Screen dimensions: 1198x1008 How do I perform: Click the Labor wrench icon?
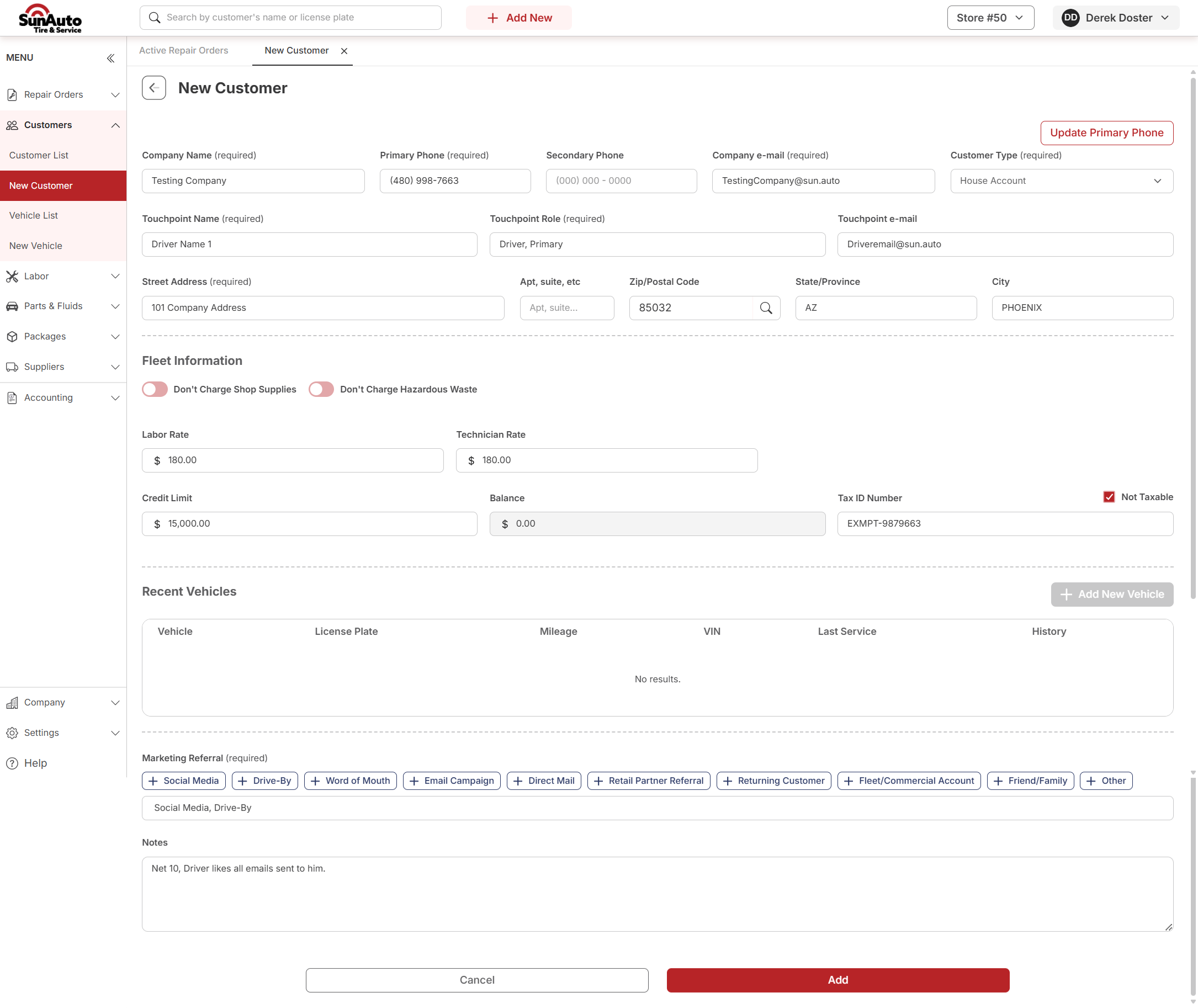click(12, 277)
